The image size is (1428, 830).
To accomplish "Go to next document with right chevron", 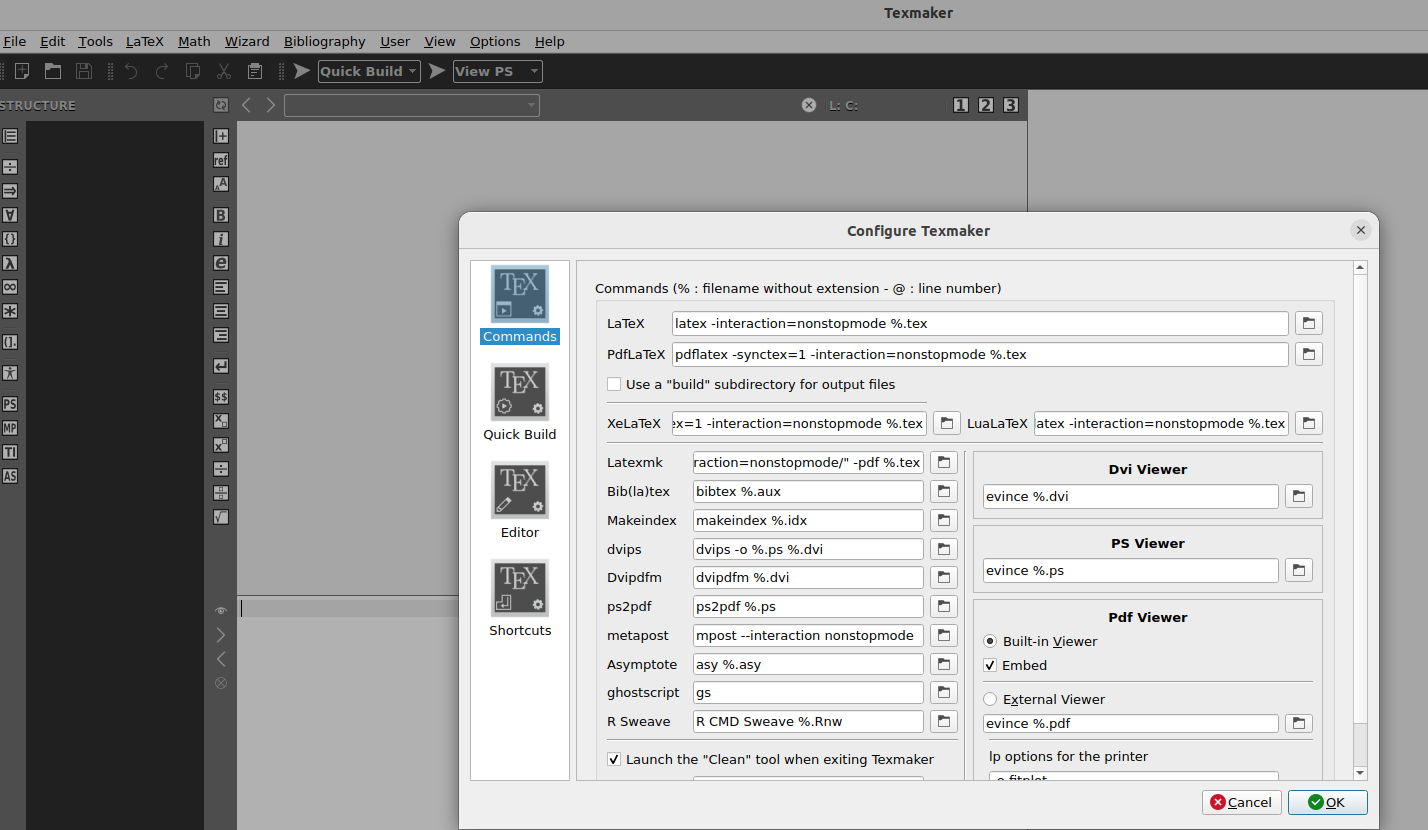I will pos(270,105).
